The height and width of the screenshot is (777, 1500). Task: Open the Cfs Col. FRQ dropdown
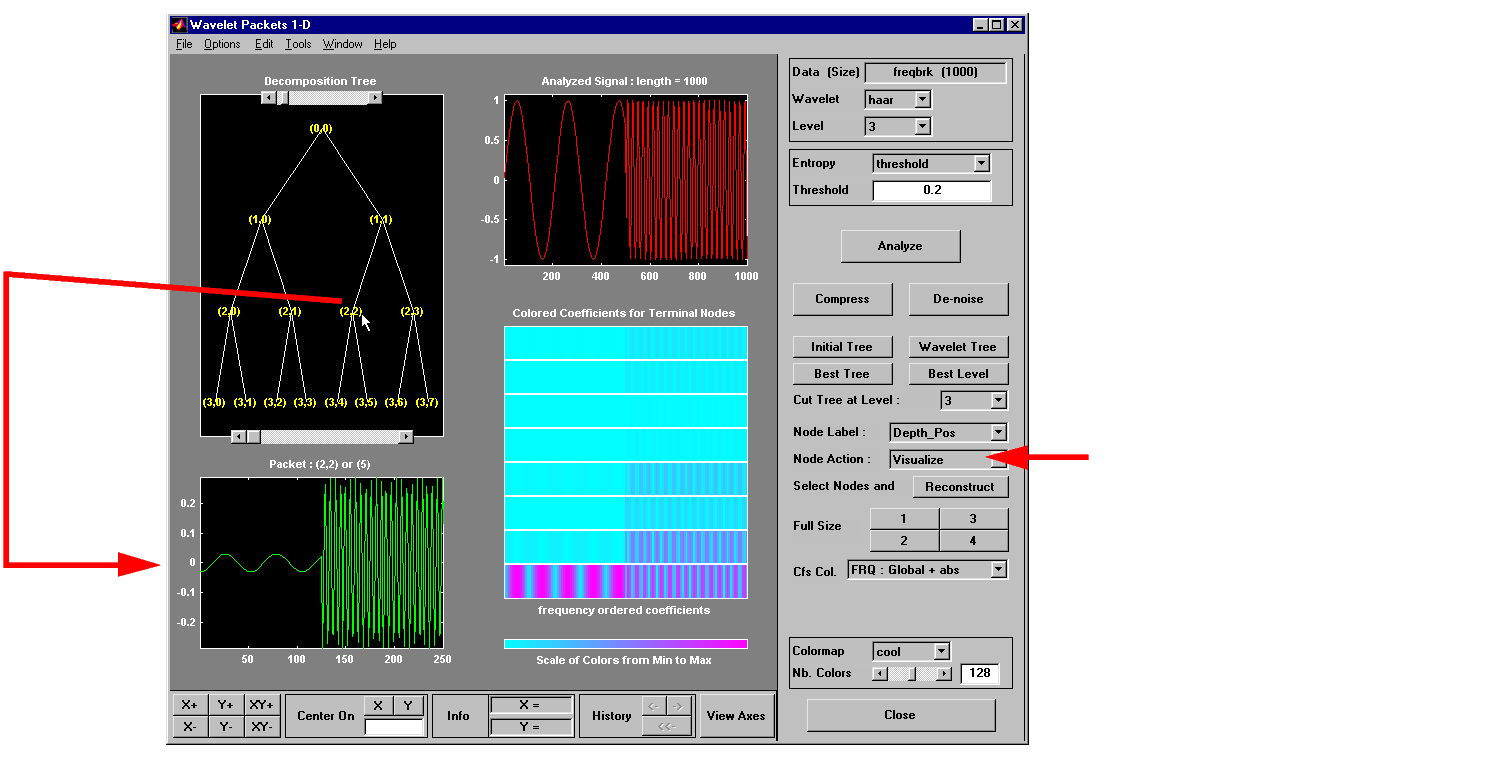[997, 569]
